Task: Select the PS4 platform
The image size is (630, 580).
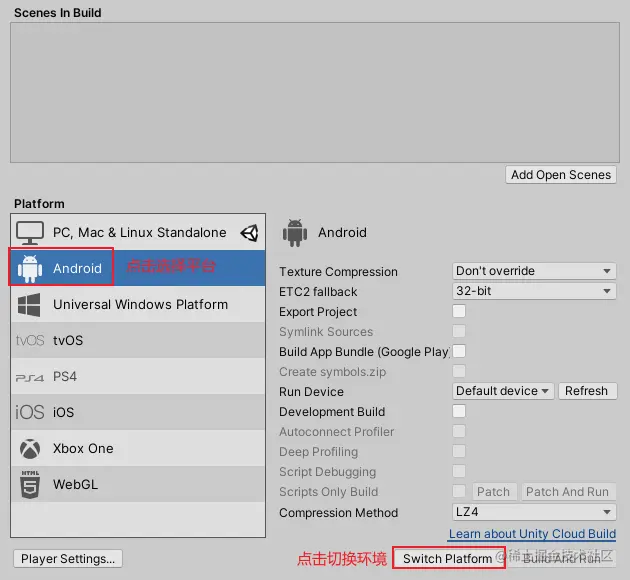Action: [x=138, y=376]
